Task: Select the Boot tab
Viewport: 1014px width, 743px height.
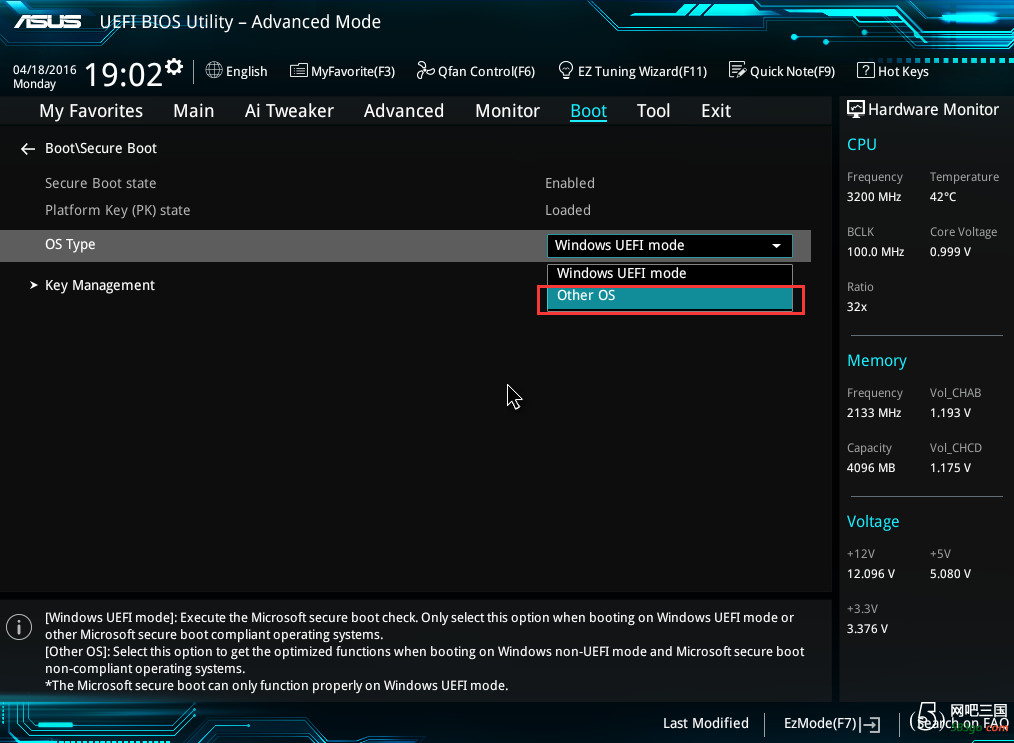Action: coord(588,111)
